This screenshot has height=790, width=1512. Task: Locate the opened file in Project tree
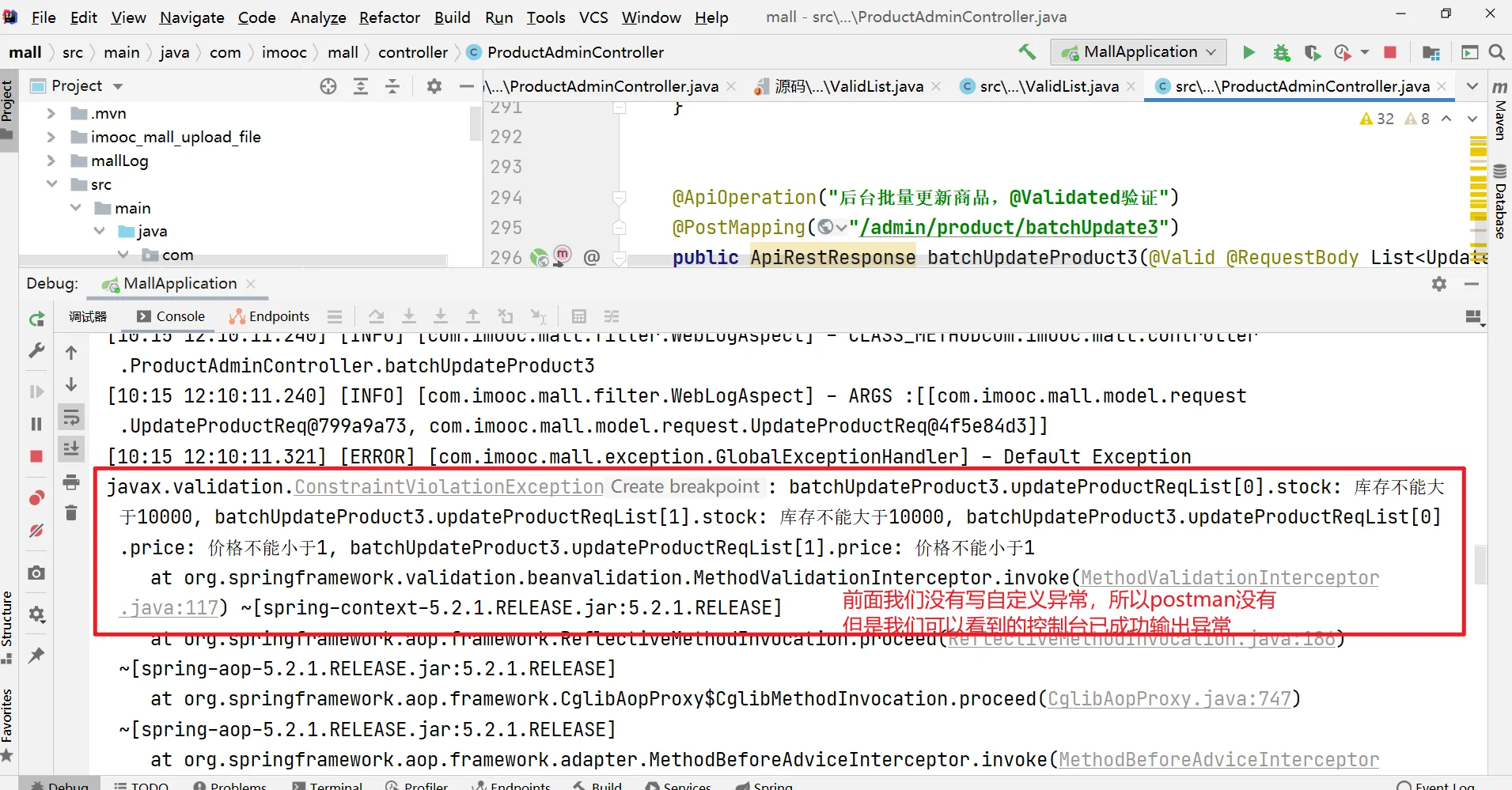pos(328,86)
